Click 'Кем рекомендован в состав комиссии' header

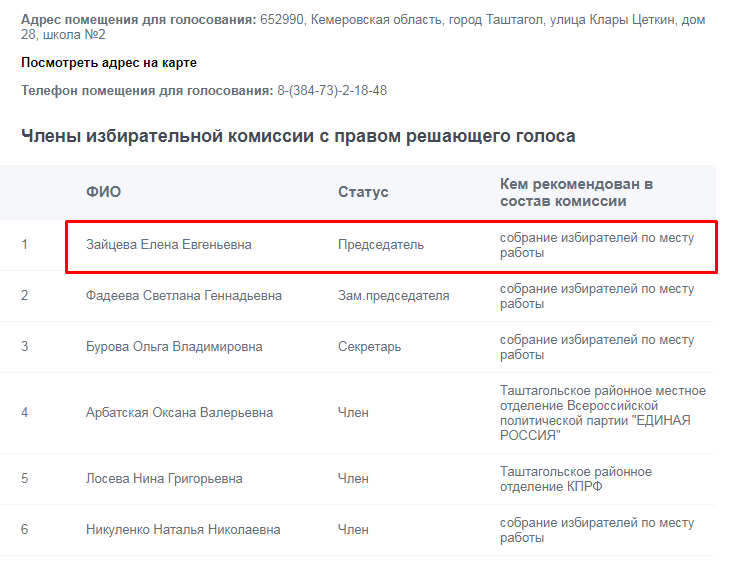(x=576, y=192)
